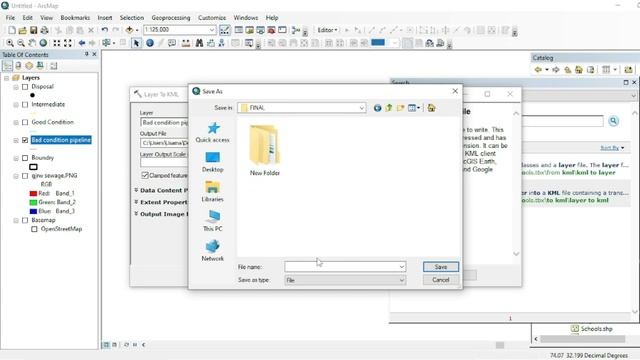Open Libraries in Save As sidebar
This screenshot has width=640, height=360.
pos(213,192)
